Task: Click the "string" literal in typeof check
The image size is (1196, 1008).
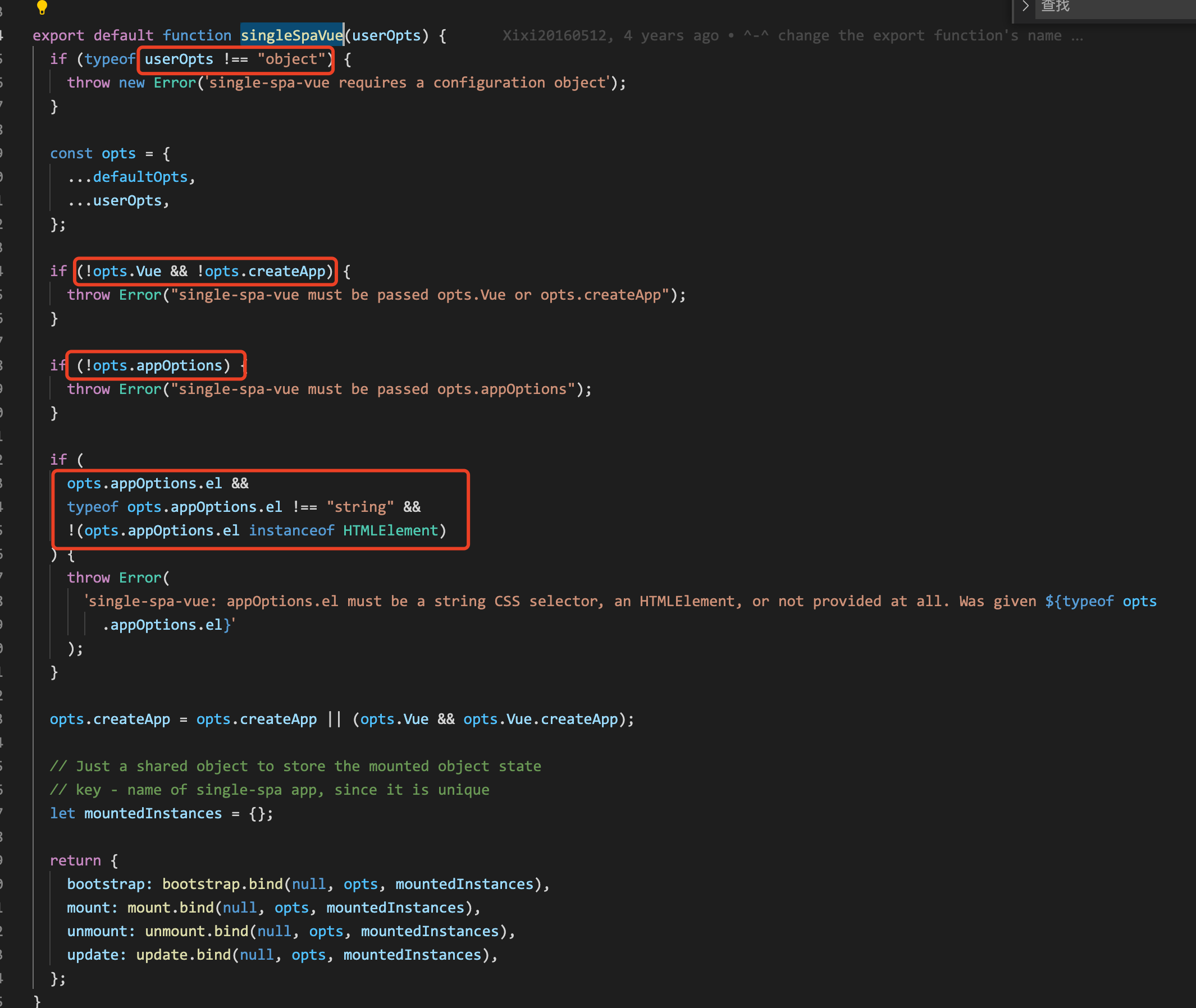Action: 359,507
